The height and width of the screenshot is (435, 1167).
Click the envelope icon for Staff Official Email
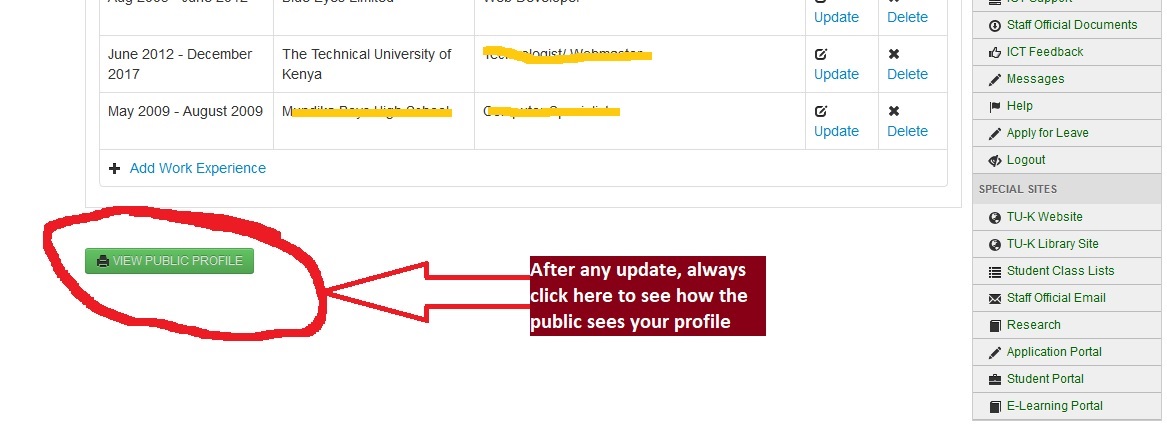click(994, 299)
